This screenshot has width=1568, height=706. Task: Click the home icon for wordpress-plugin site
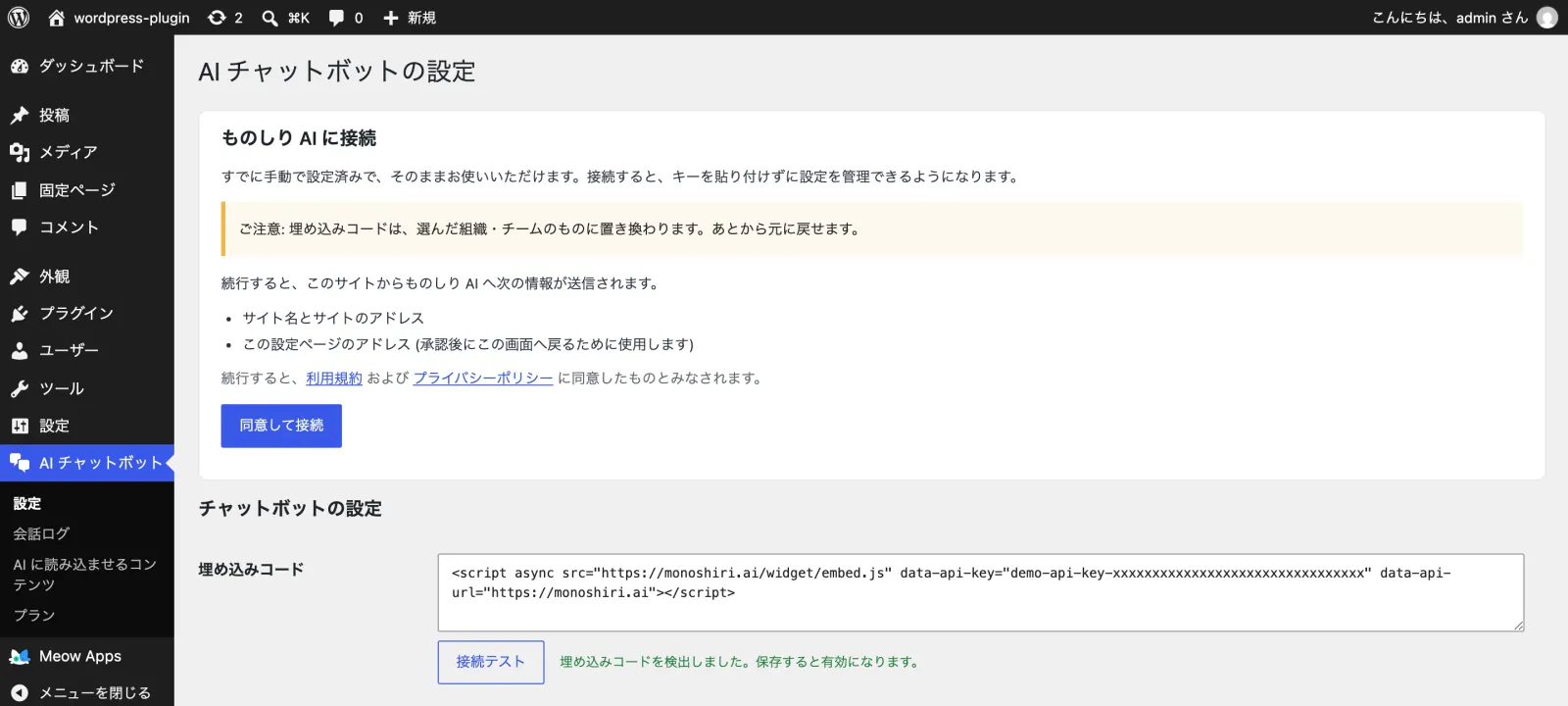click(57, 18)
